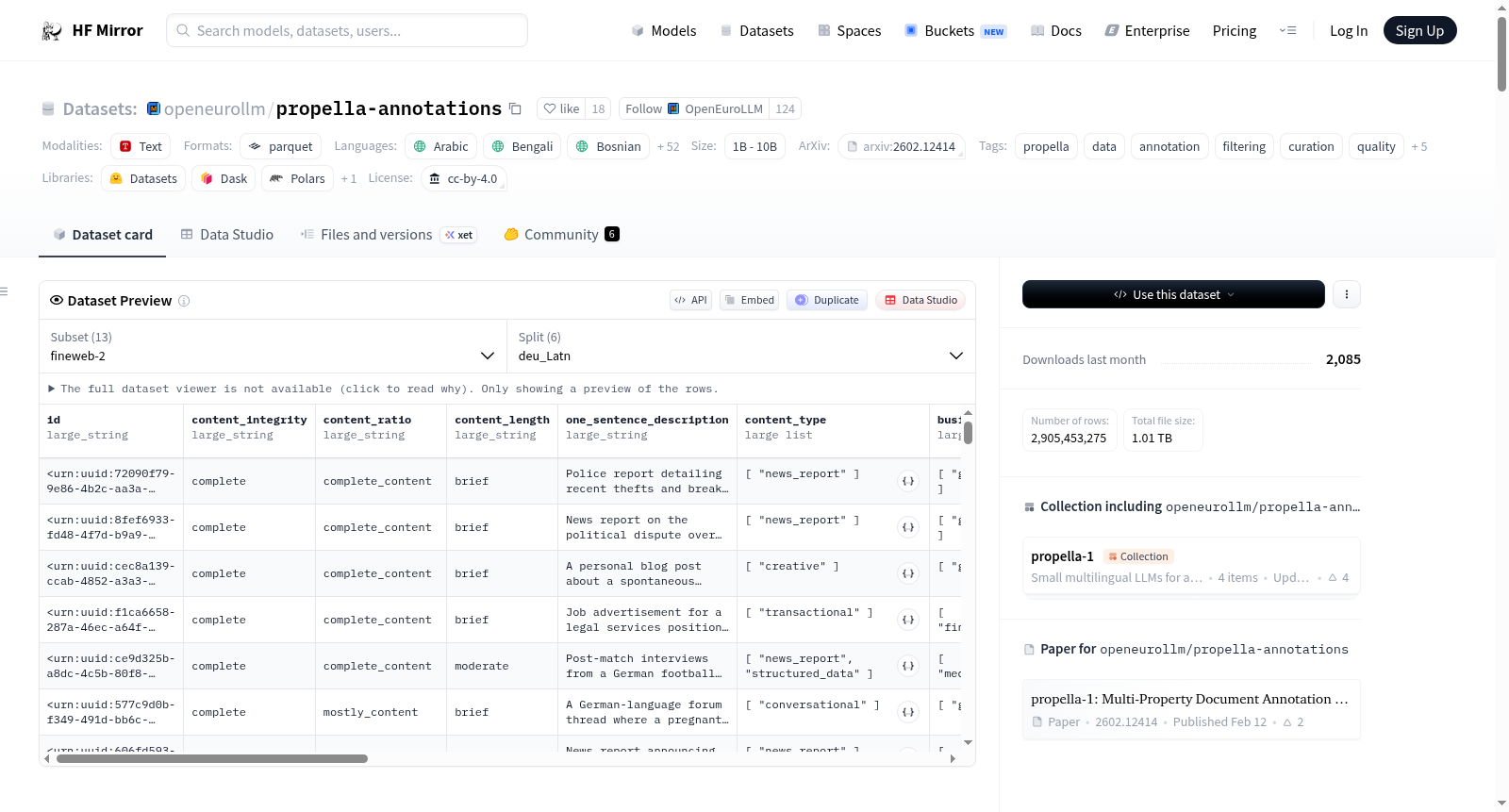Open the arxiv:2602.12414 tag link

point(902,146)
